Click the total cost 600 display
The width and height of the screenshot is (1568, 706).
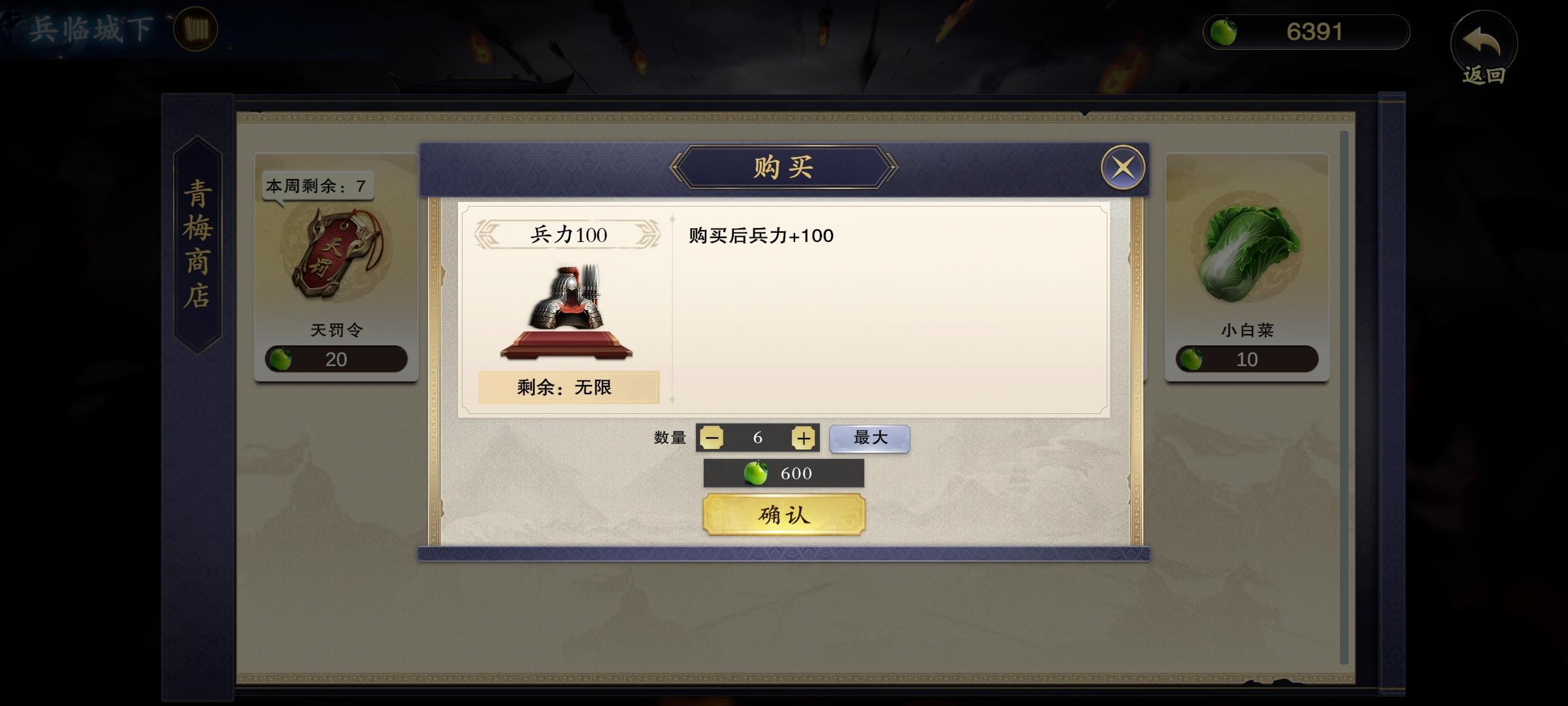click(x=783, y=473)
